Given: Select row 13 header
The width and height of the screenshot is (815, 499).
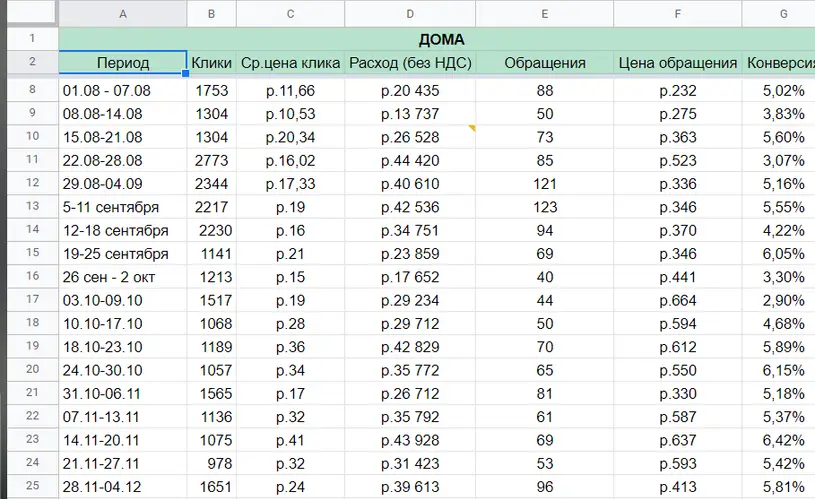Looking at the screenshot, I should (x=32, y=206).
